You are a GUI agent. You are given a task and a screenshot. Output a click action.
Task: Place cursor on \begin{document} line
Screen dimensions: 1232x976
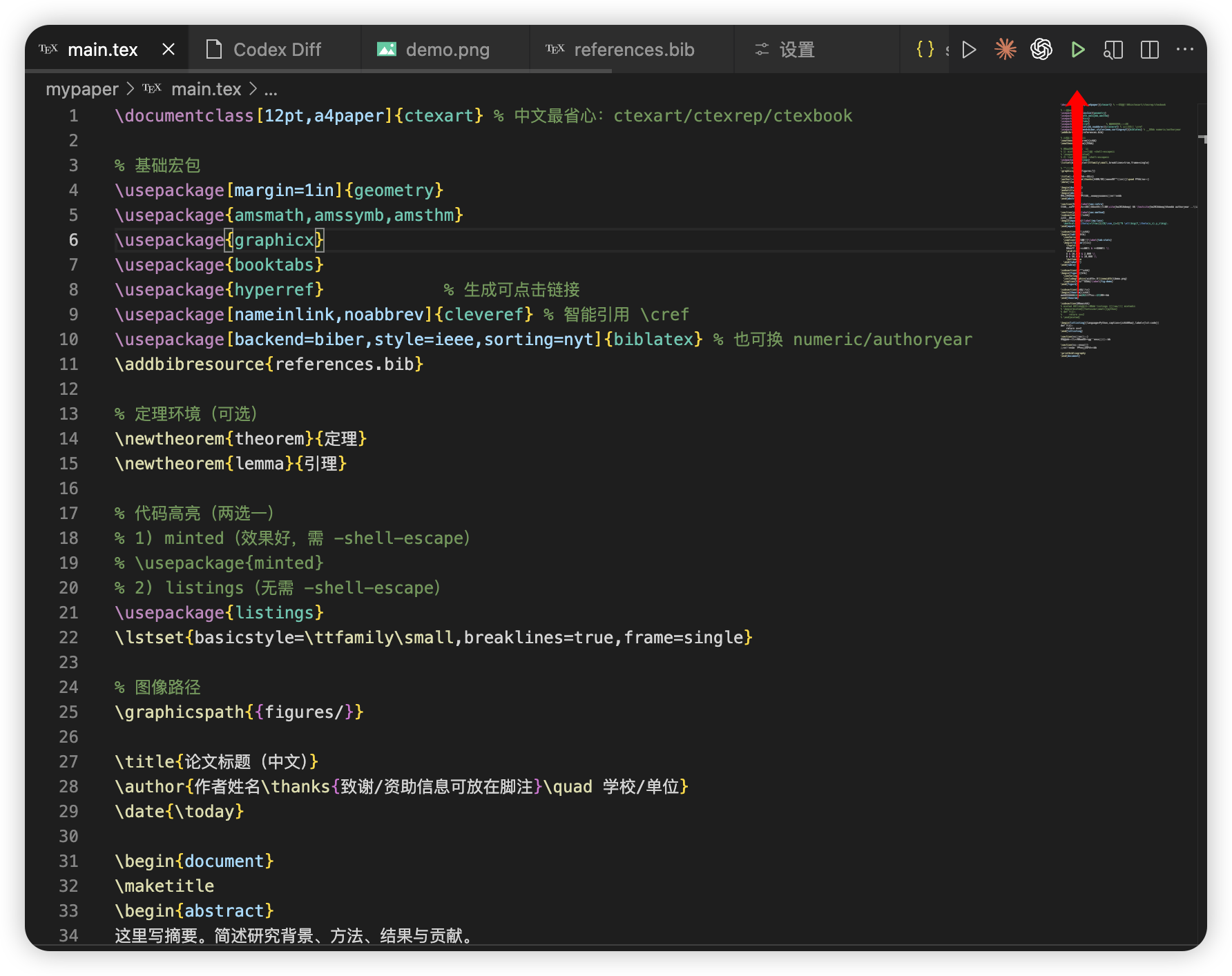click(x=194, y=861)
